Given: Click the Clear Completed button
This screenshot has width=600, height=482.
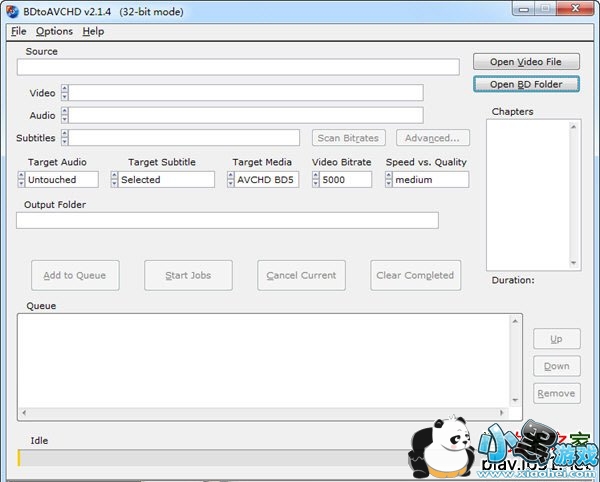Looking at the screenshot, I should (416, 275).
